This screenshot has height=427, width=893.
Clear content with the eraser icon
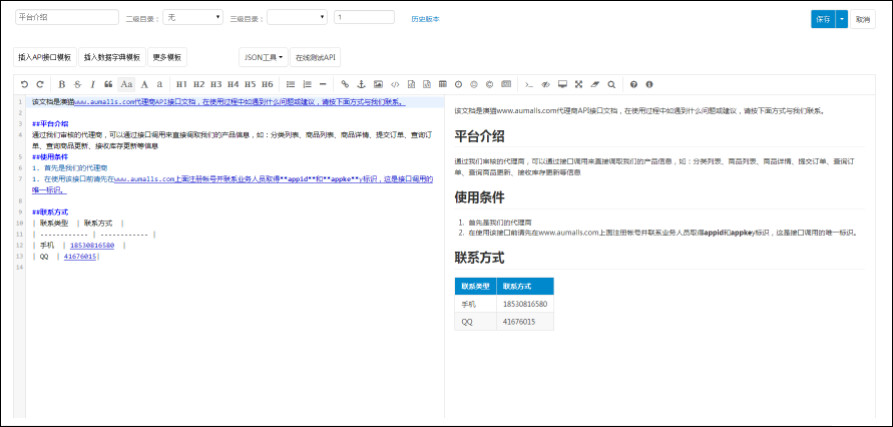pyautogui.click(x=595, y=84)
